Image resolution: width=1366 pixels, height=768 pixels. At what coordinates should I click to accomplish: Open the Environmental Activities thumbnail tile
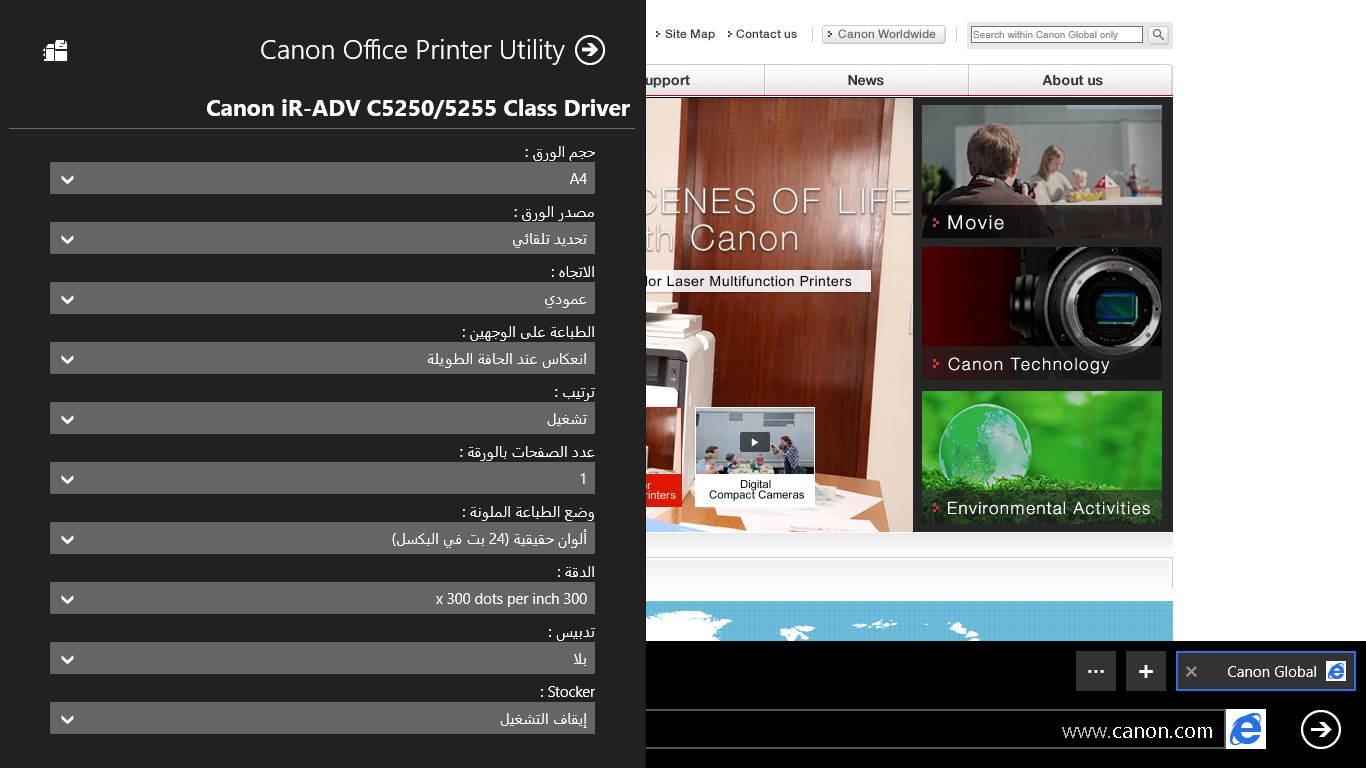click(x=1042, y=457)
